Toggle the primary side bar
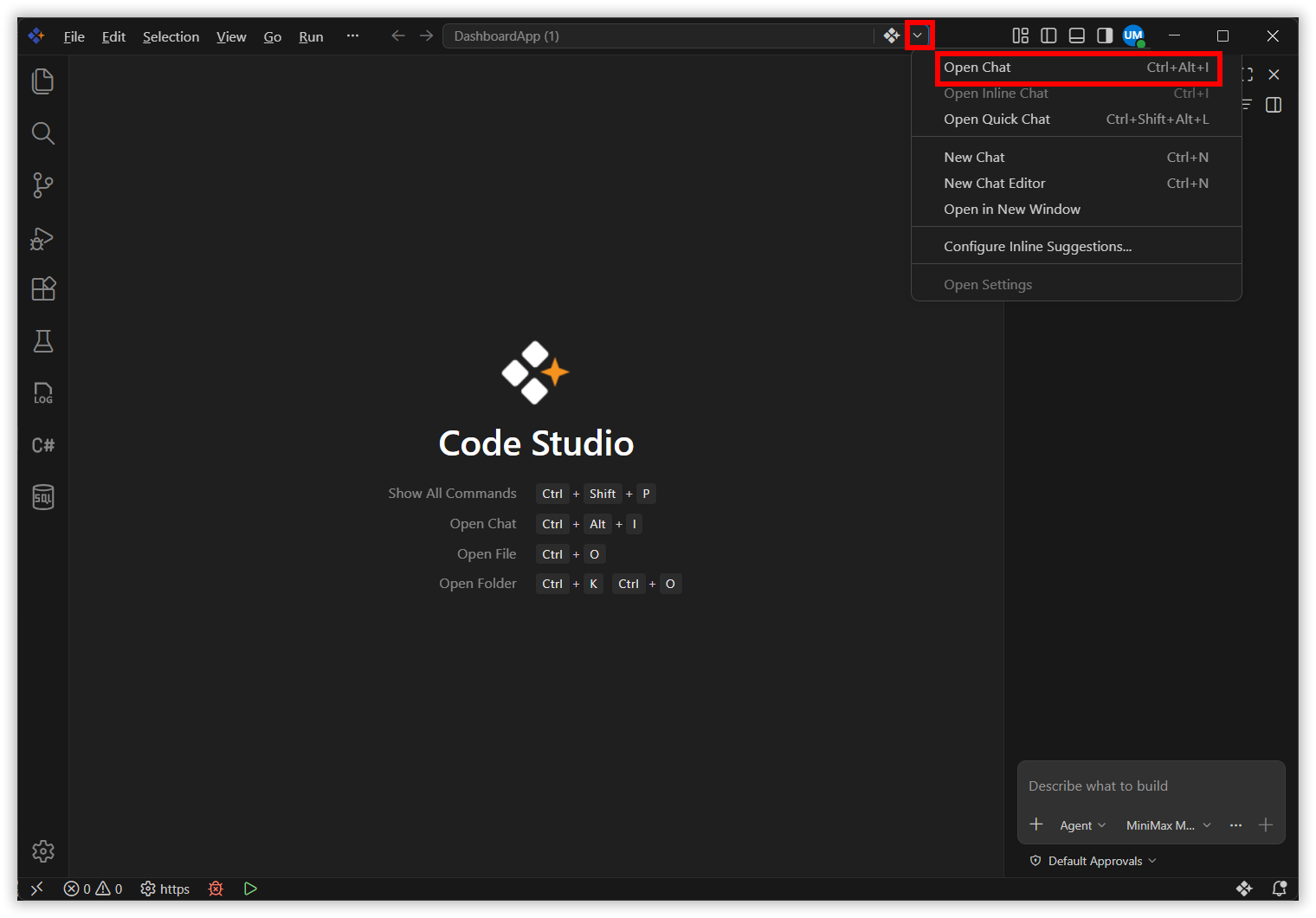This screenshot has height=918, width=1316. pyautogui.click(x=1048, y=36)
